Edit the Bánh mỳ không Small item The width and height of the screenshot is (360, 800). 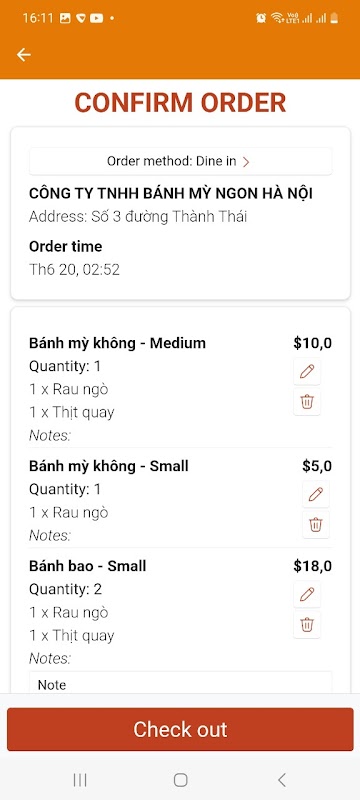coord(316,494)
